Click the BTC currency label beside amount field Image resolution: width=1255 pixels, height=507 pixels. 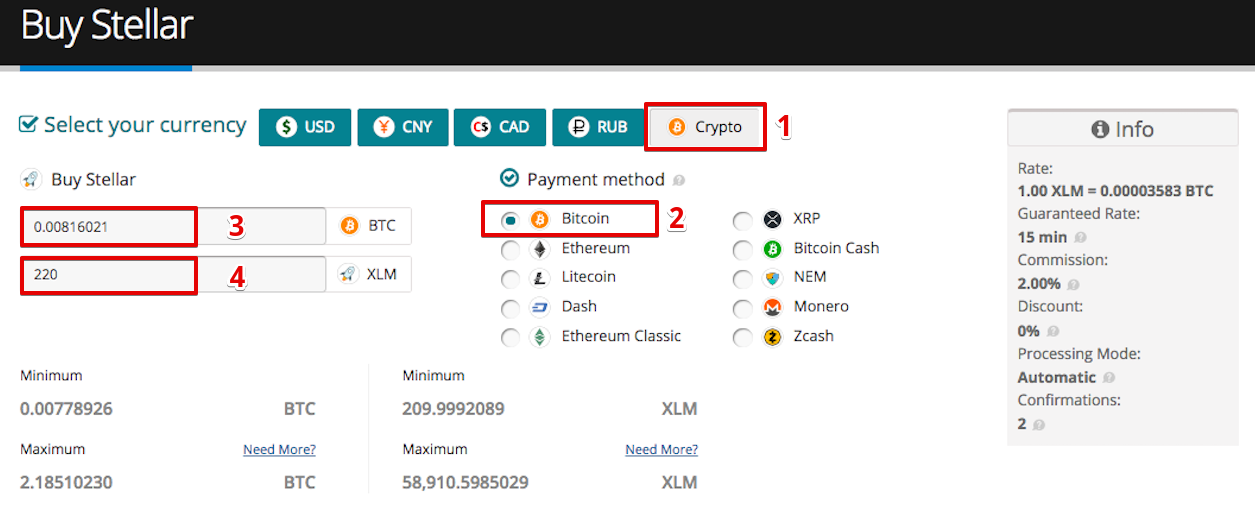tap(368, 226)
